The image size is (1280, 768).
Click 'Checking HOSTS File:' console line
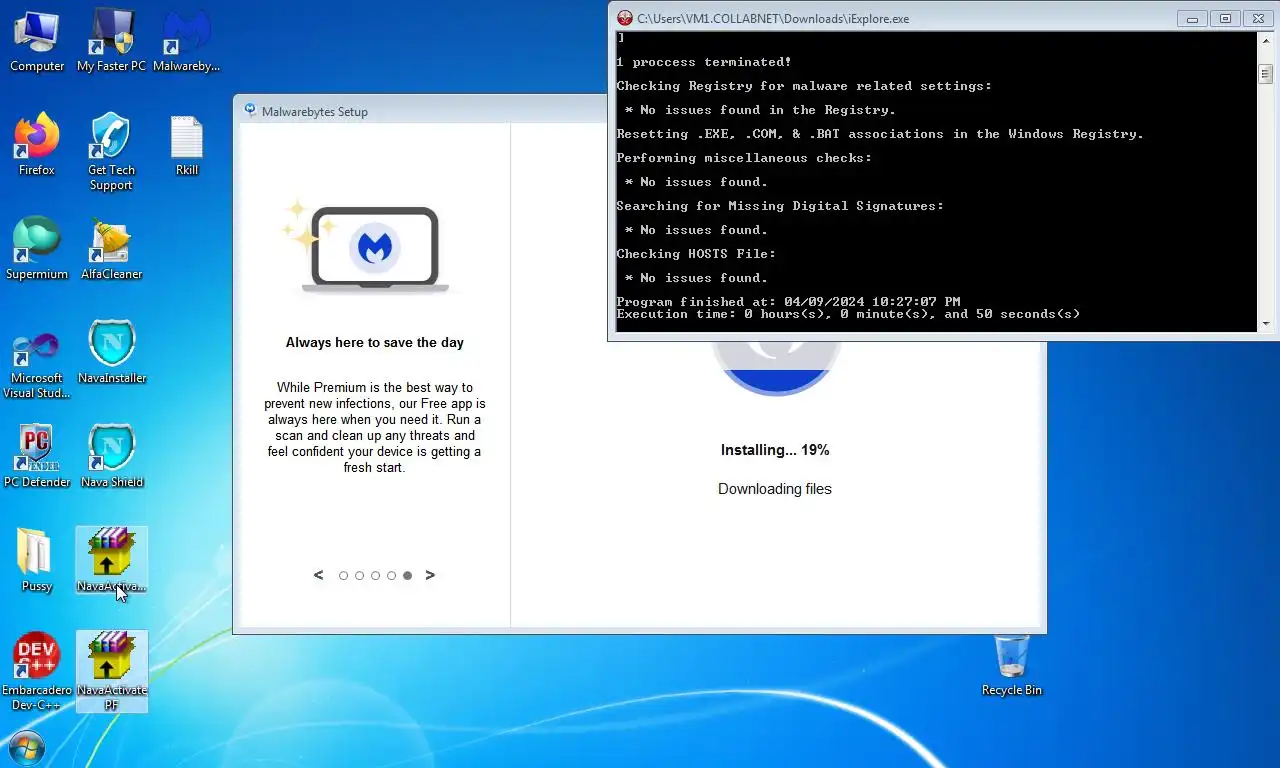tap(696, 254)
